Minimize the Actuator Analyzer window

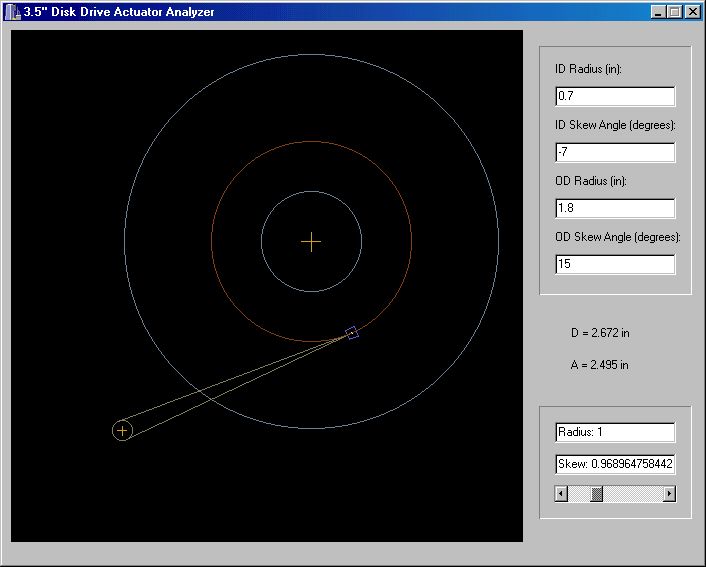658,12
